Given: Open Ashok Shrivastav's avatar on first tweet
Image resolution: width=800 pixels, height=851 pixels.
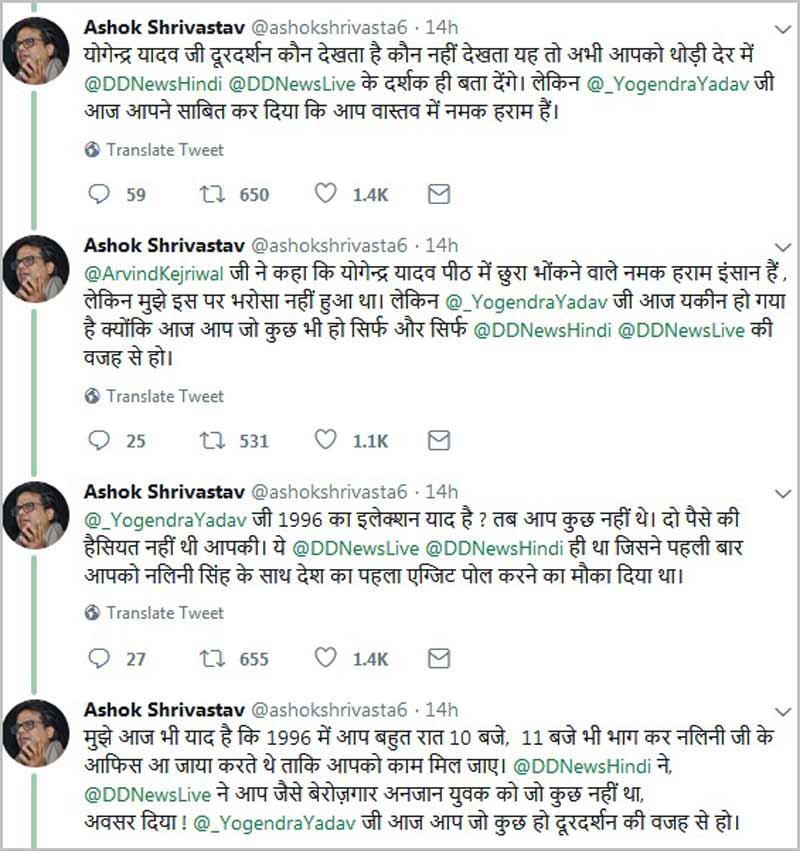Looking at the screenshot, I should (36, 51).
